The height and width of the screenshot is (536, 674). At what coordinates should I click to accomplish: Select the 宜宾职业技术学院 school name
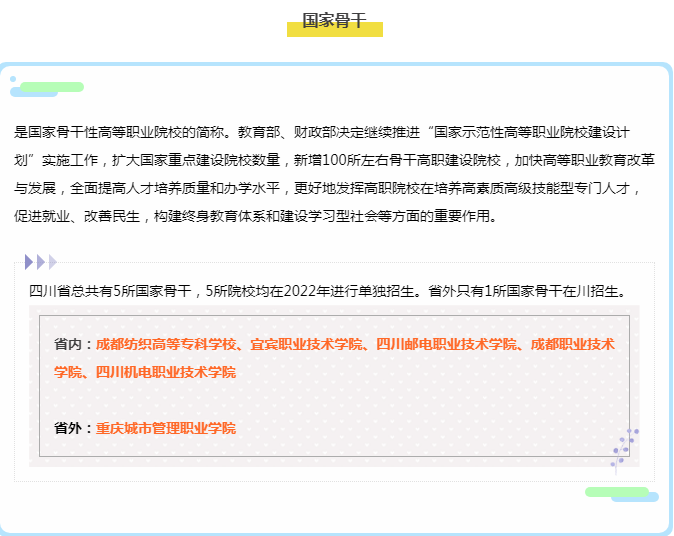click(x=306, y=344)
